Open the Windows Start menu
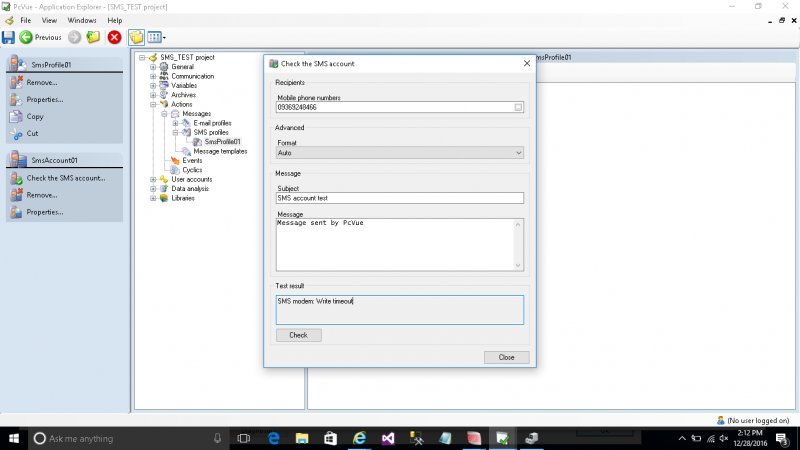Viewport: 800px width, 450px height. pyautogui.click(x=14, y=438)
